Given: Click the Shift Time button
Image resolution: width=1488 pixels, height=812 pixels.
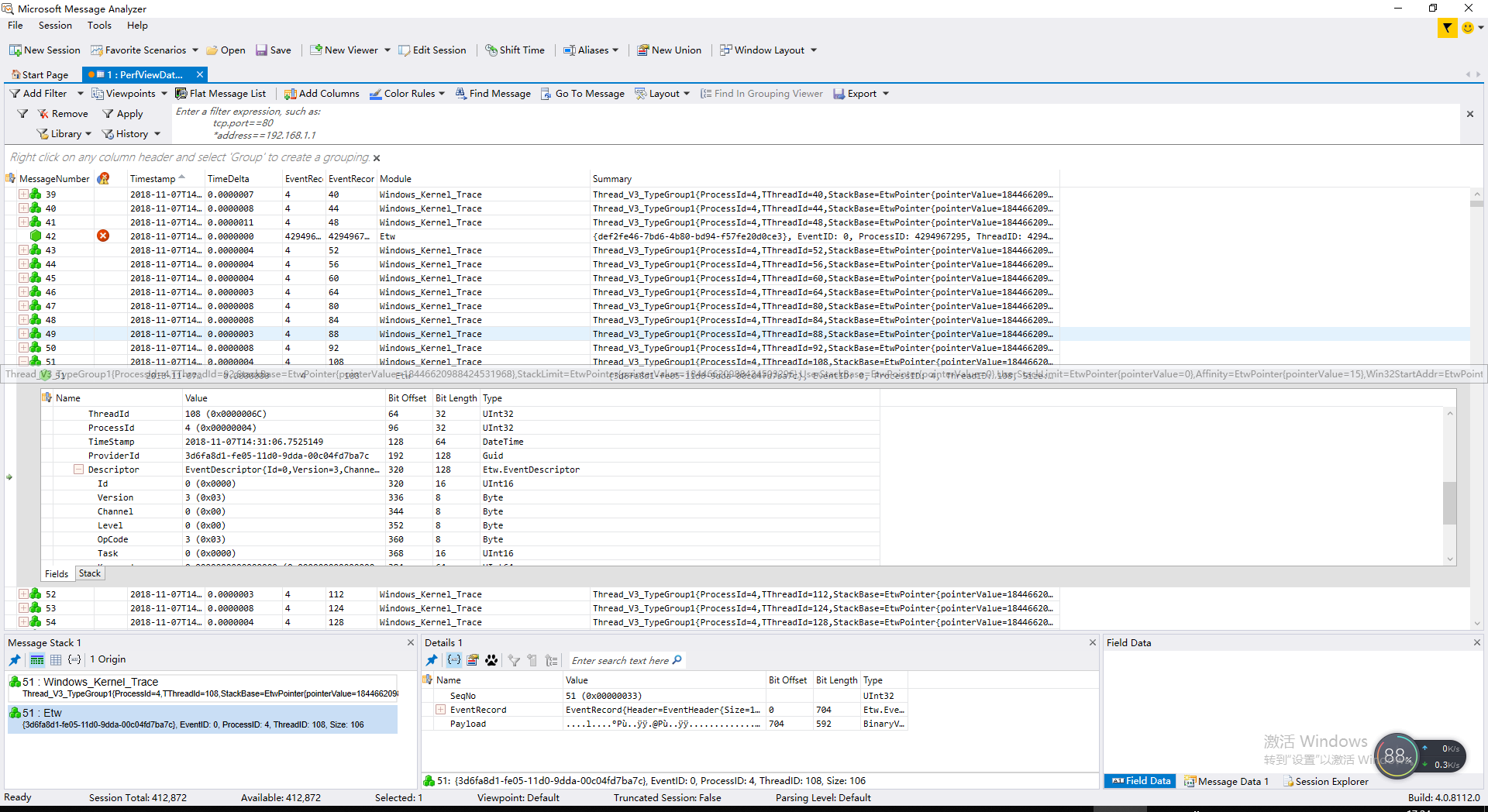Looking at the screenshot, I should pyautogui.click(x=515, y=50).
